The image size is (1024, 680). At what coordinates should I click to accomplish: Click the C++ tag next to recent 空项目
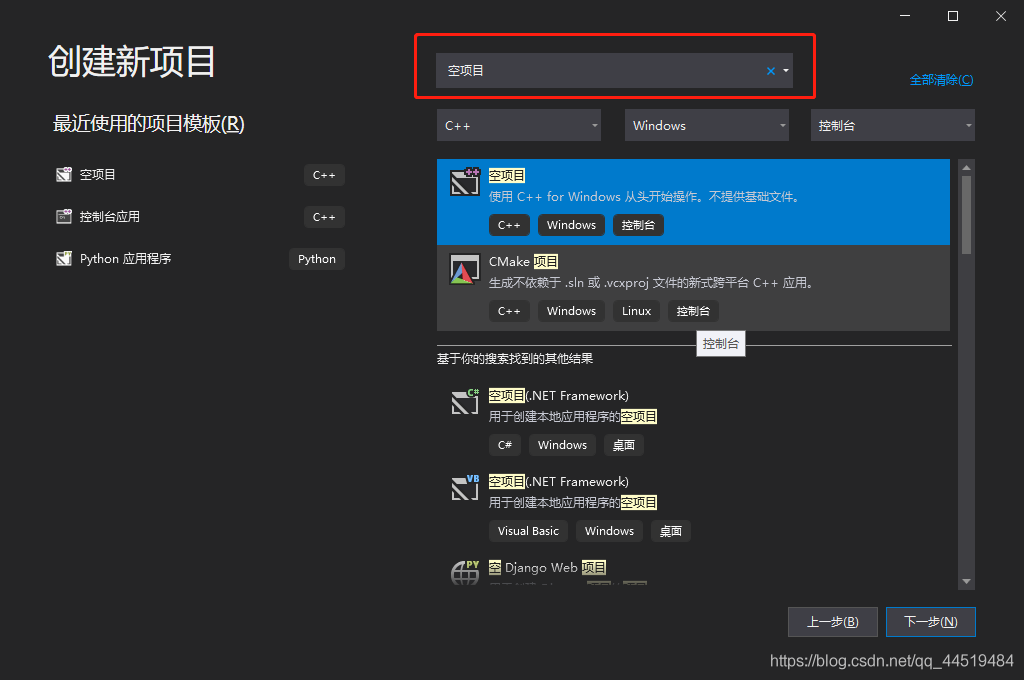(324, 175)
